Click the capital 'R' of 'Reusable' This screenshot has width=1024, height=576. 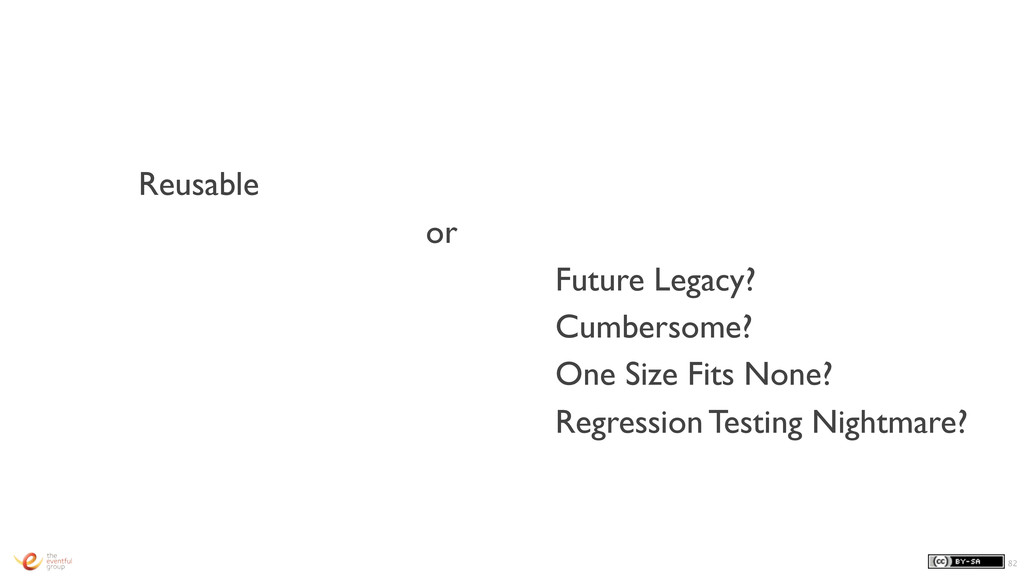[x=148, y=184]
